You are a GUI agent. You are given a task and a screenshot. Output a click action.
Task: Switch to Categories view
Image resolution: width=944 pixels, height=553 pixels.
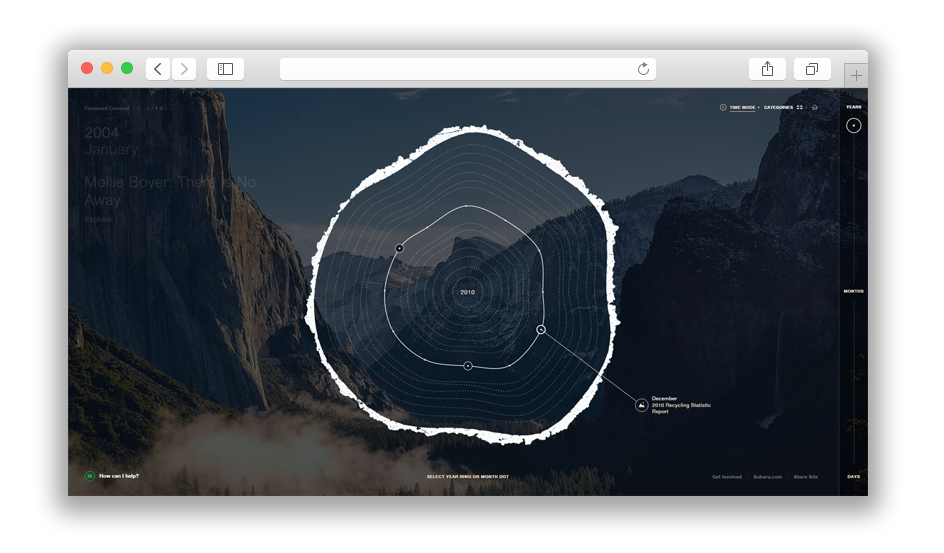tap(778, 107)
